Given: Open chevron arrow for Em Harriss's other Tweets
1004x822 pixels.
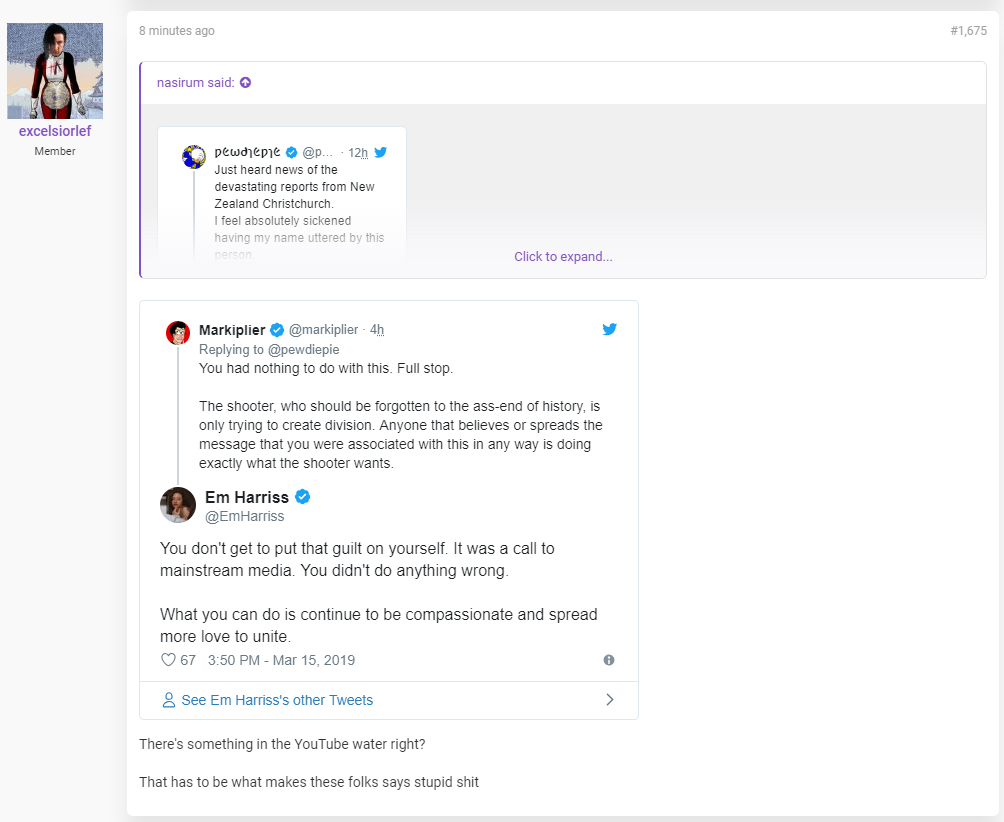Looking at the screenshot, I should point(610,700).
